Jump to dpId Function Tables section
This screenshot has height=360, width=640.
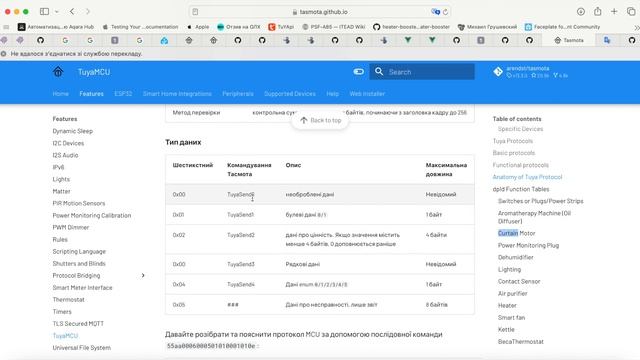coord(521,189)
